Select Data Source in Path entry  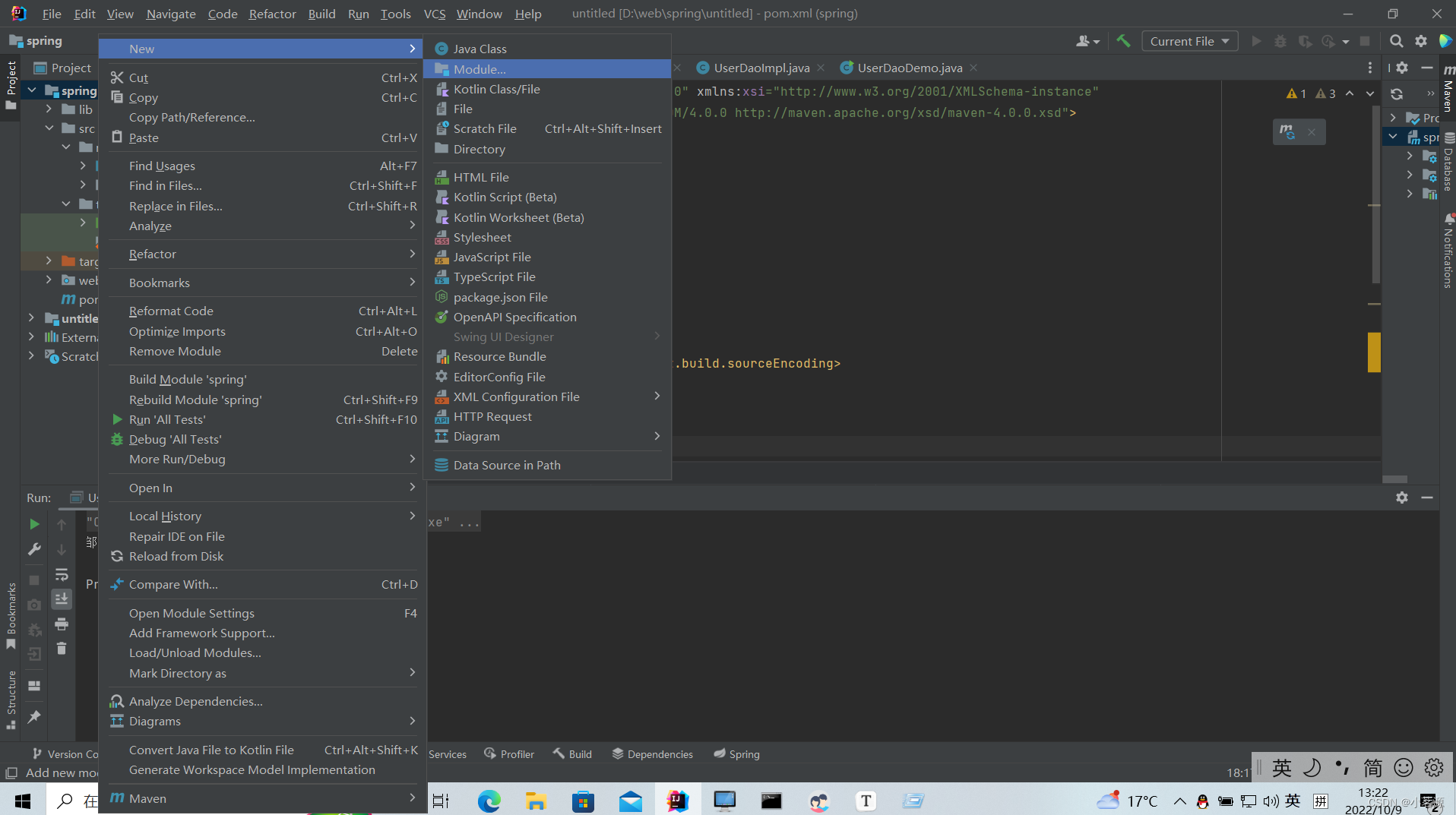pyautogui.click(x=547, y=465)
